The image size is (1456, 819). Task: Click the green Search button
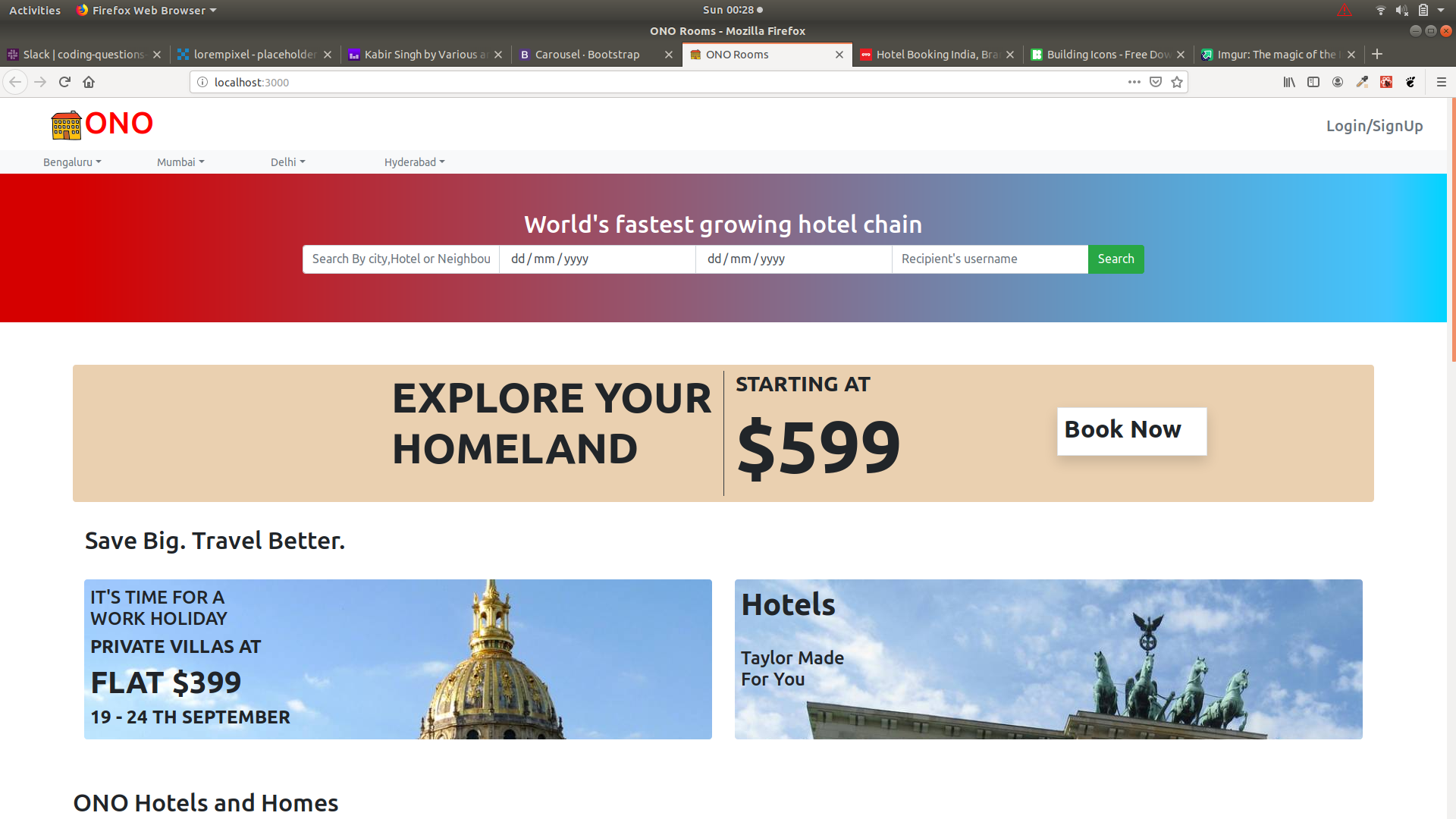pos(1116,259)
